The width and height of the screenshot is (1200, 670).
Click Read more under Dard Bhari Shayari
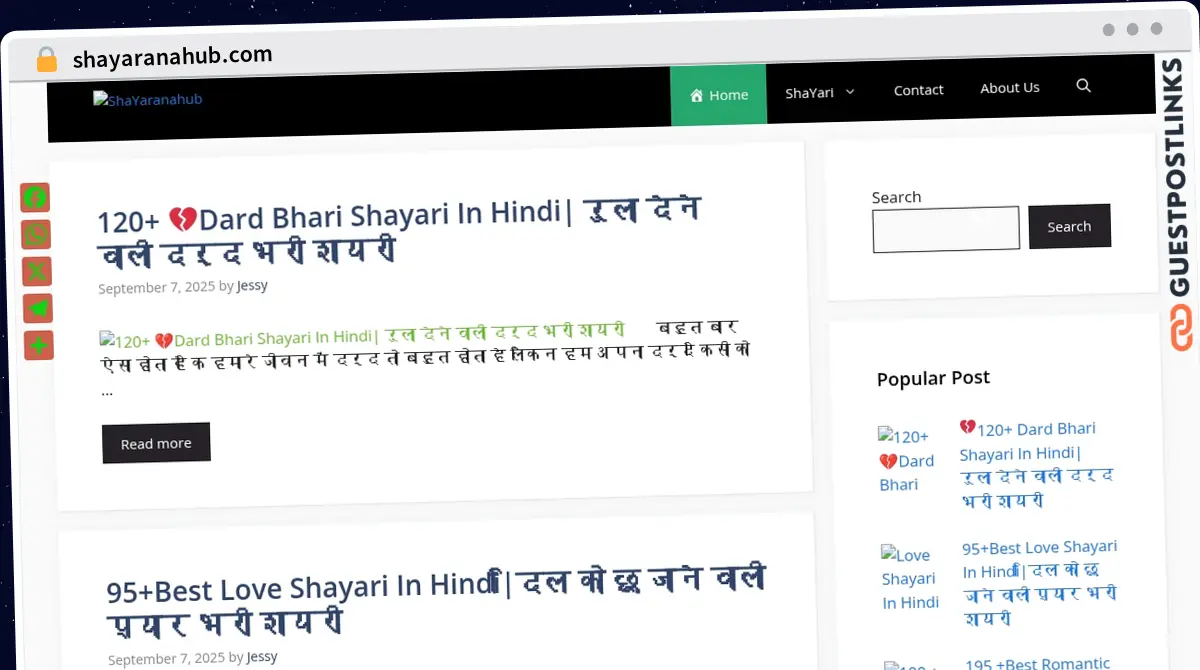pyautogui.click(x=156, y=442)
